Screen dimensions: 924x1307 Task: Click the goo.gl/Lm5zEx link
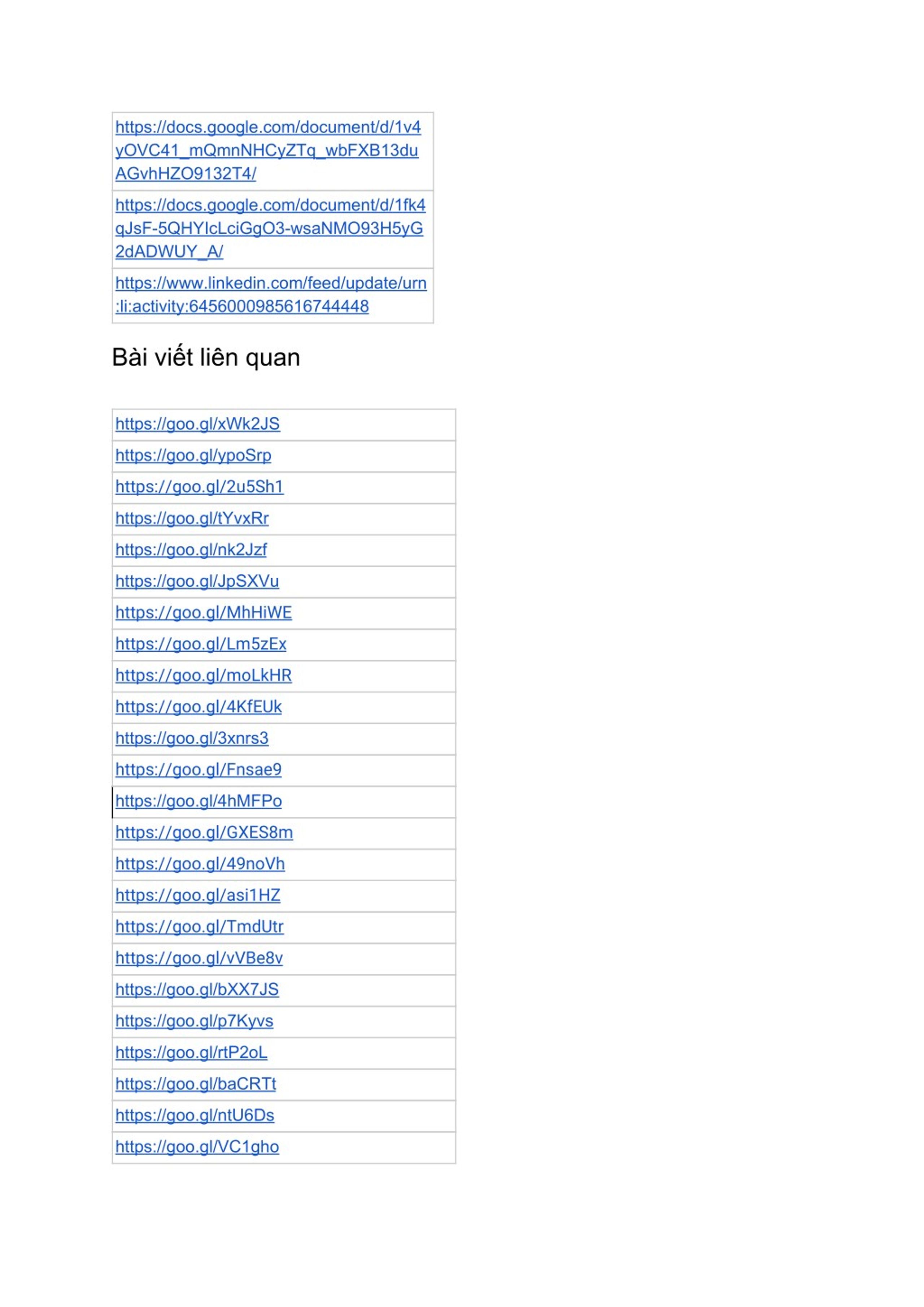click(x=201, y=644)
